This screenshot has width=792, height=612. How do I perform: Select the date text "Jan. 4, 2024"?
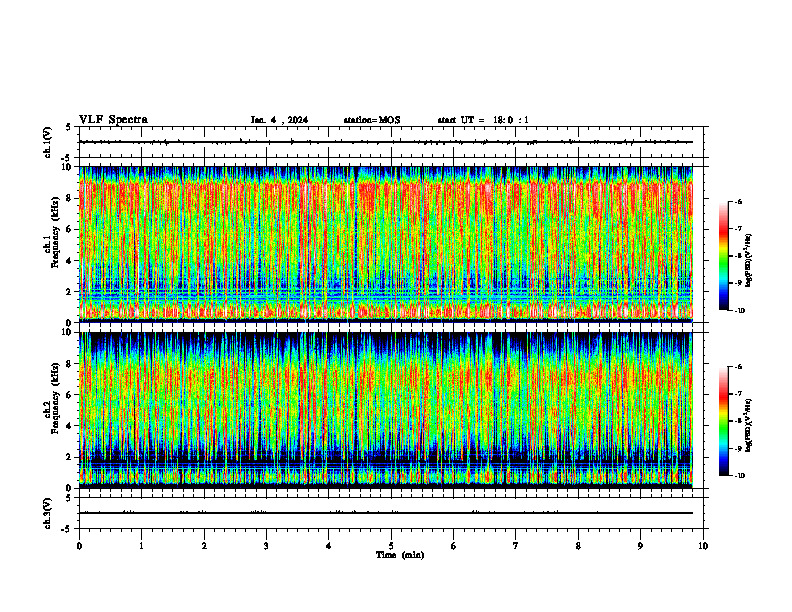279,120
